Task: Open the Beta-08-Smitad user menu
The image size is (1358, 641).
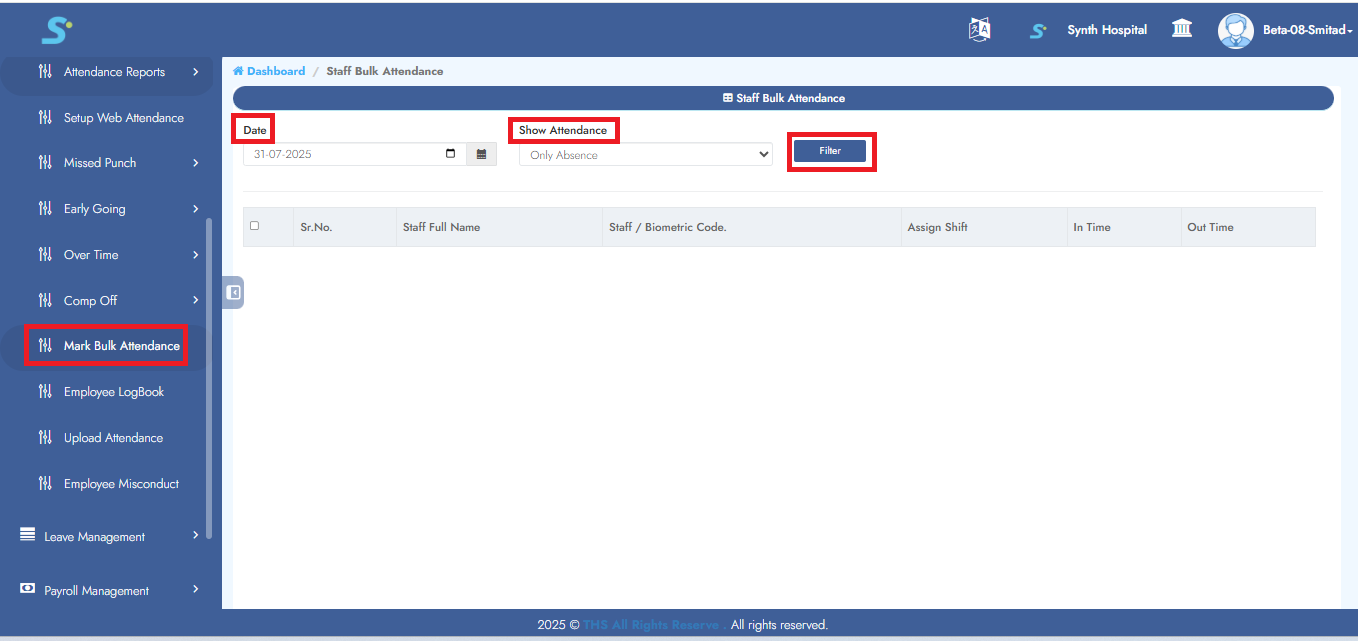Action: point(1306,30)
